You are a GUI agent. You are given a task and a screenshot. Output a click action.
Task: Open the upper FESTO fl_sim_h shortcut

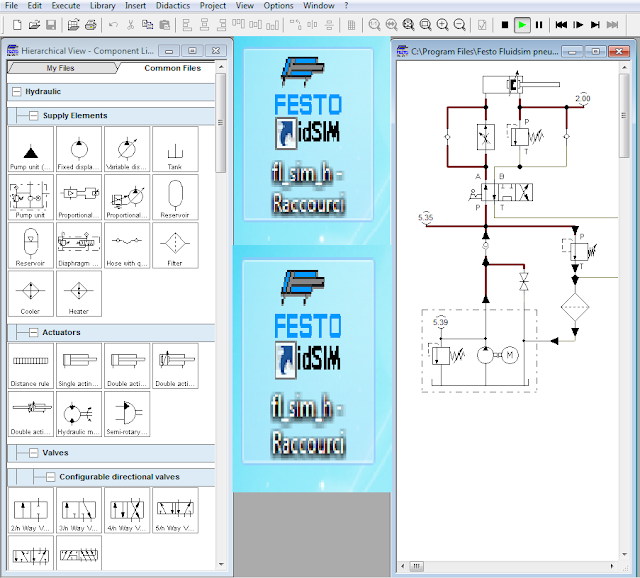pyautogui.click(x=308, y=135)
